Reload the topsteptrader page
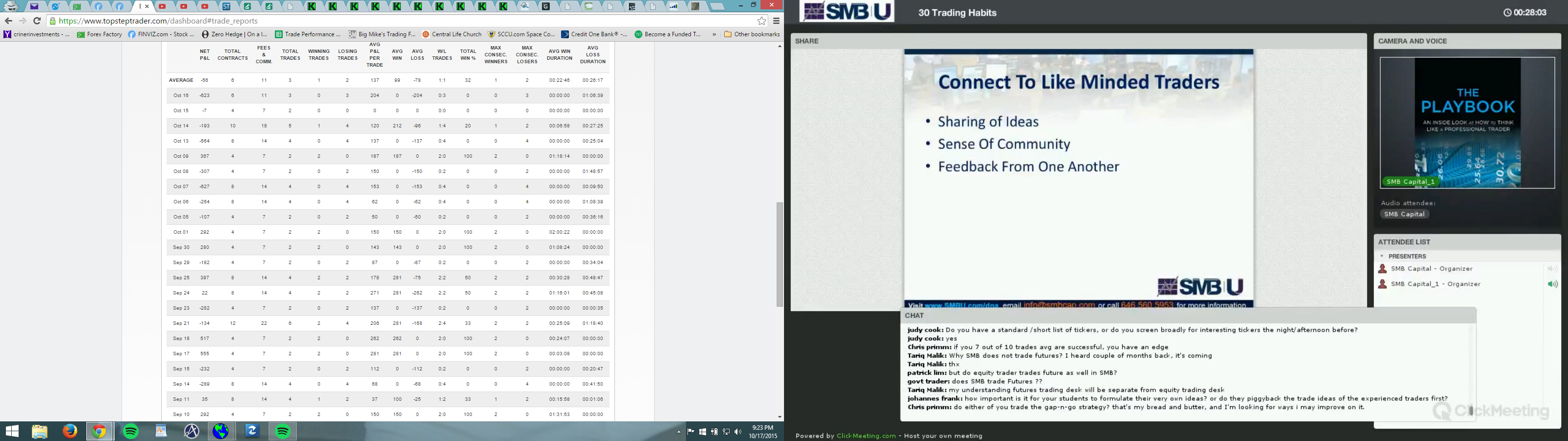The width and height of the screenshot is (1568, 441). (x=37, y=21)
